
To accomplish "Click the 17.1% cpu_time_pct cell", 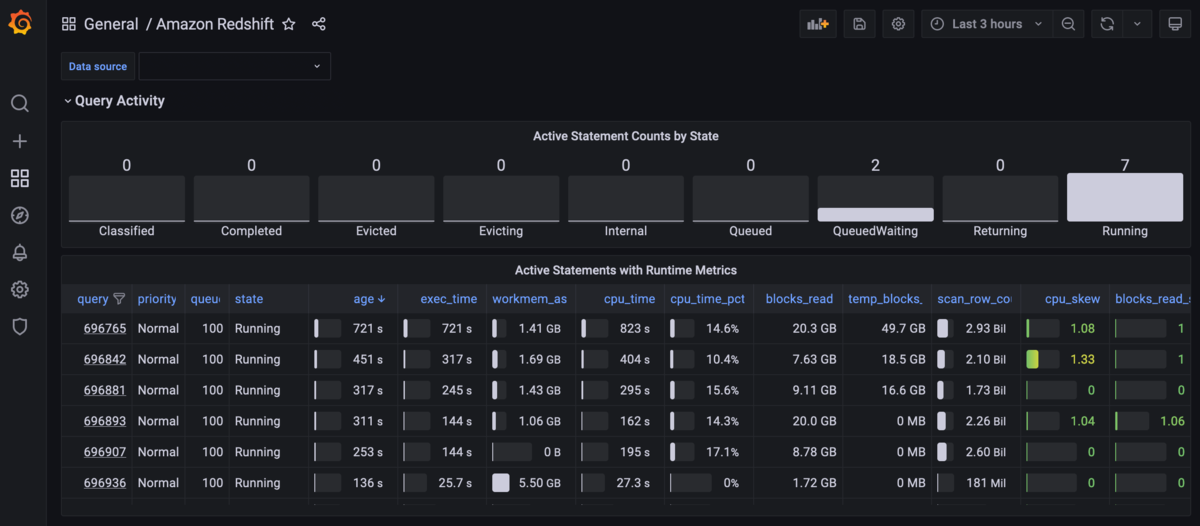I will click(x=708, y=452).
